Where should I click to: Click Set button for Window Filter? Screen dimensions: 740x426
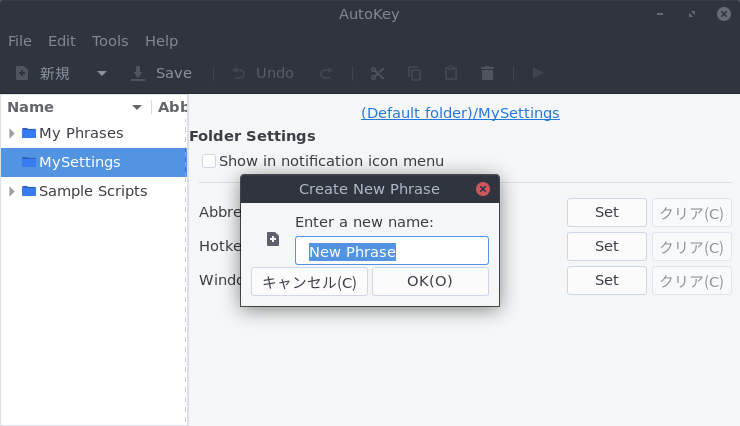pos(606,280)
